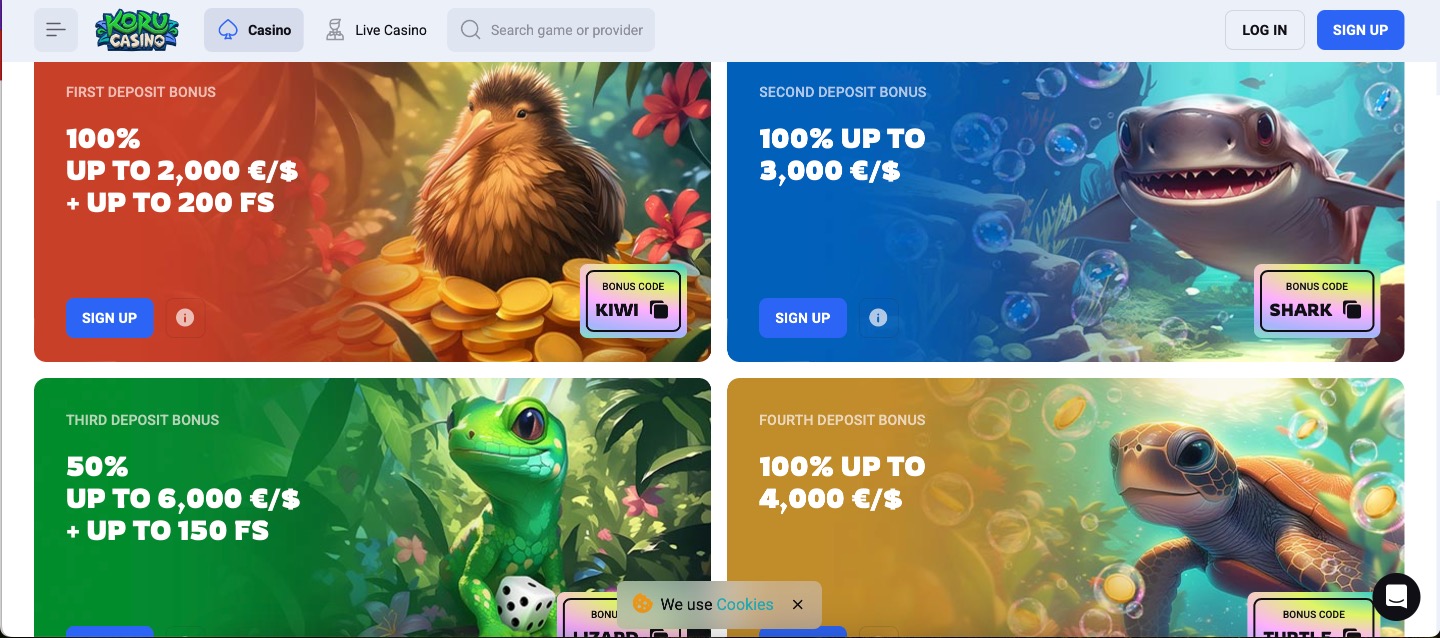Switch to the Casino tab
The image size is (1440, 638).
(x=254, y=30)
